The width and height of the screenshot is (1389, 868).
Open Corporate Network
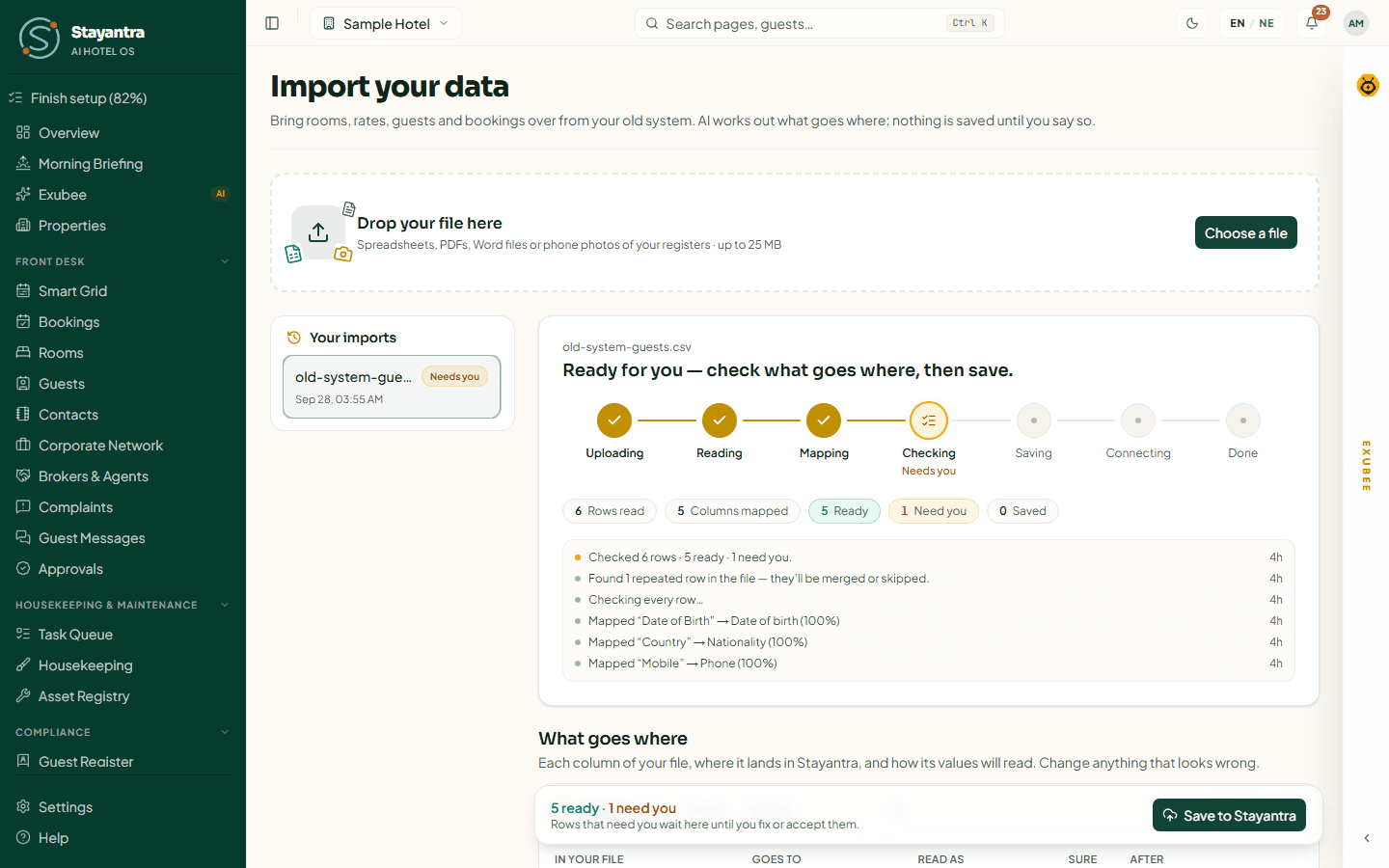point(123,446)
